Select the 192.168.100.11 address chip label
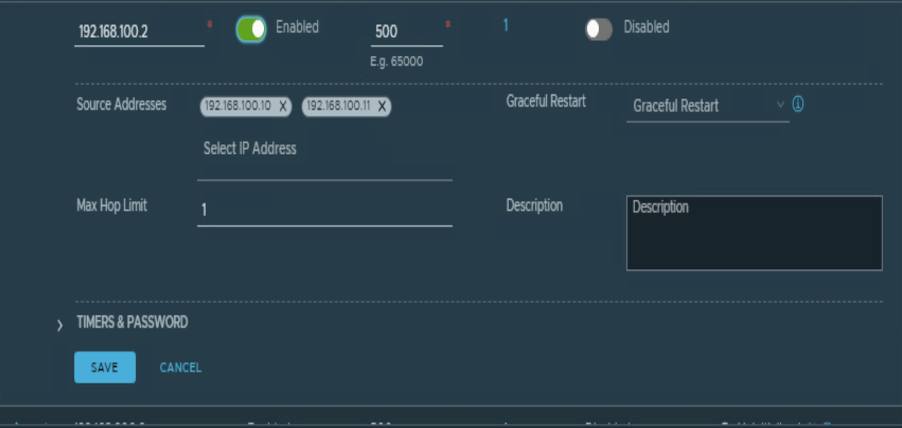Screen dimensions: 902x428 [x=338, y=106]
